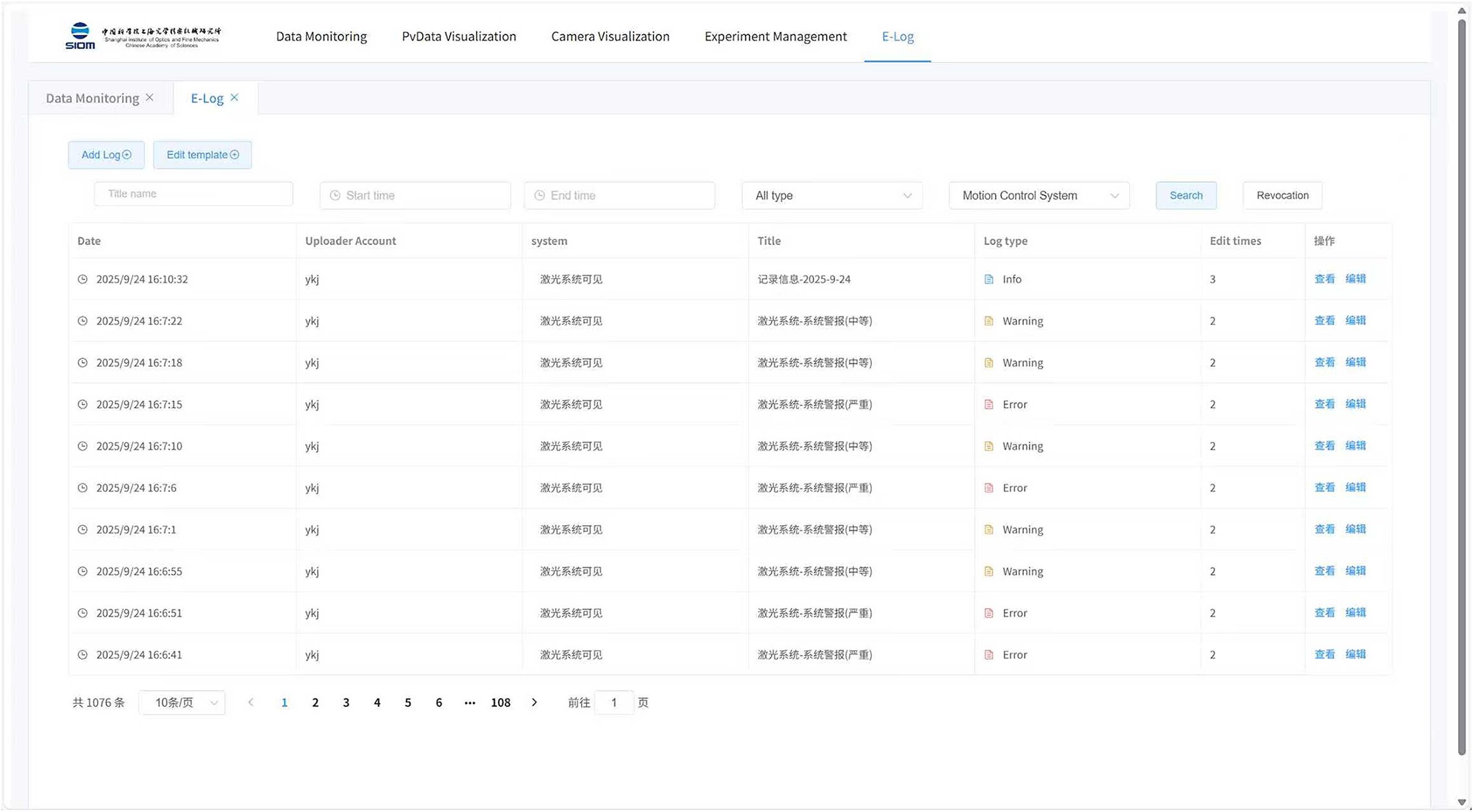
Task: Click the Add Log button
Action: [106, 155]
